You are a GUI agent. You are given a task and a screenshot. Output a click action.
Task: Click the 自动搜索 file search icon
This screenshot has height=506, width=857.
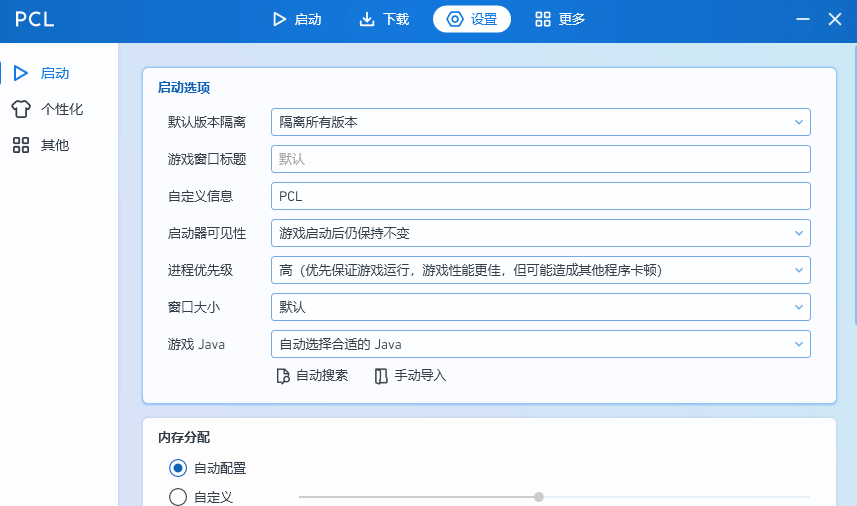pos(283,376)
